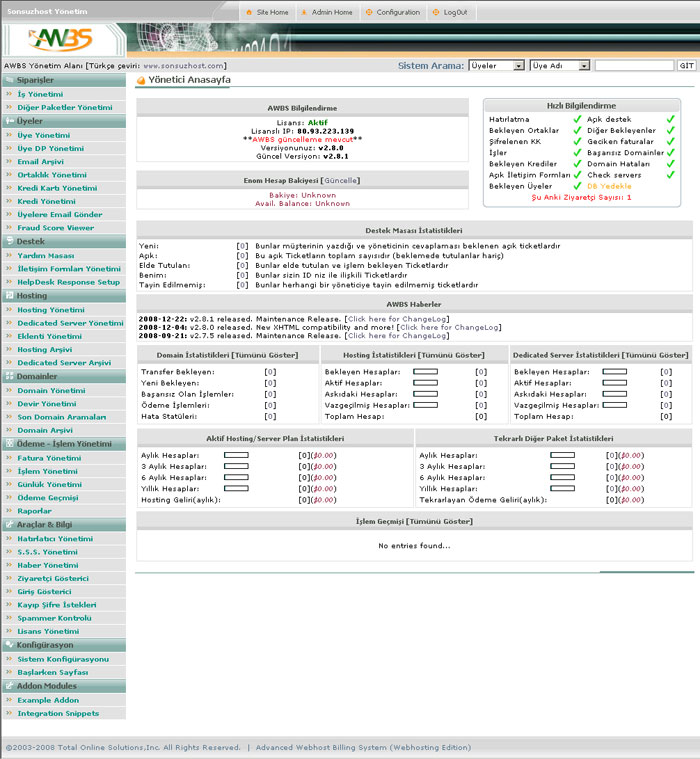The image size is (700, 759).
Task: Go to Admin Home in top navigation
Action: click(x=332, y=13)
